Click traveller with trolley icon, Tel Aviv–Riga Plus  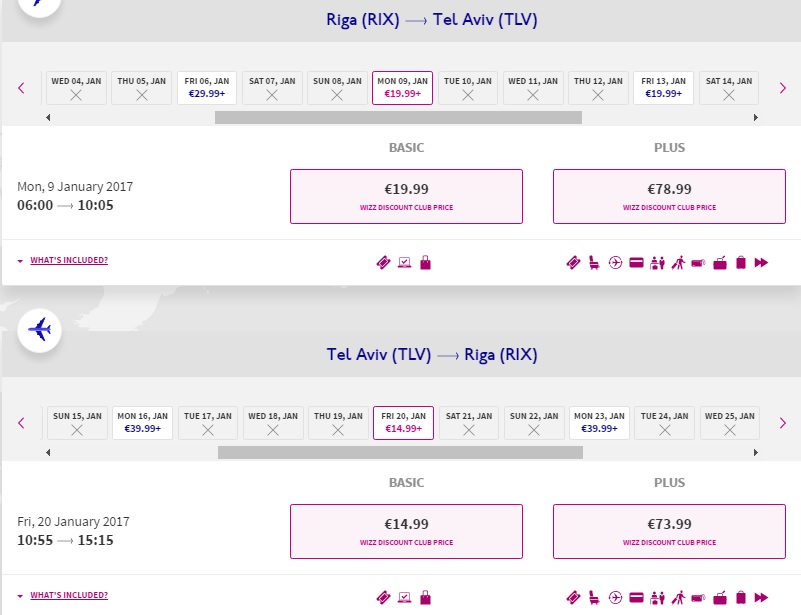point(678,597)
